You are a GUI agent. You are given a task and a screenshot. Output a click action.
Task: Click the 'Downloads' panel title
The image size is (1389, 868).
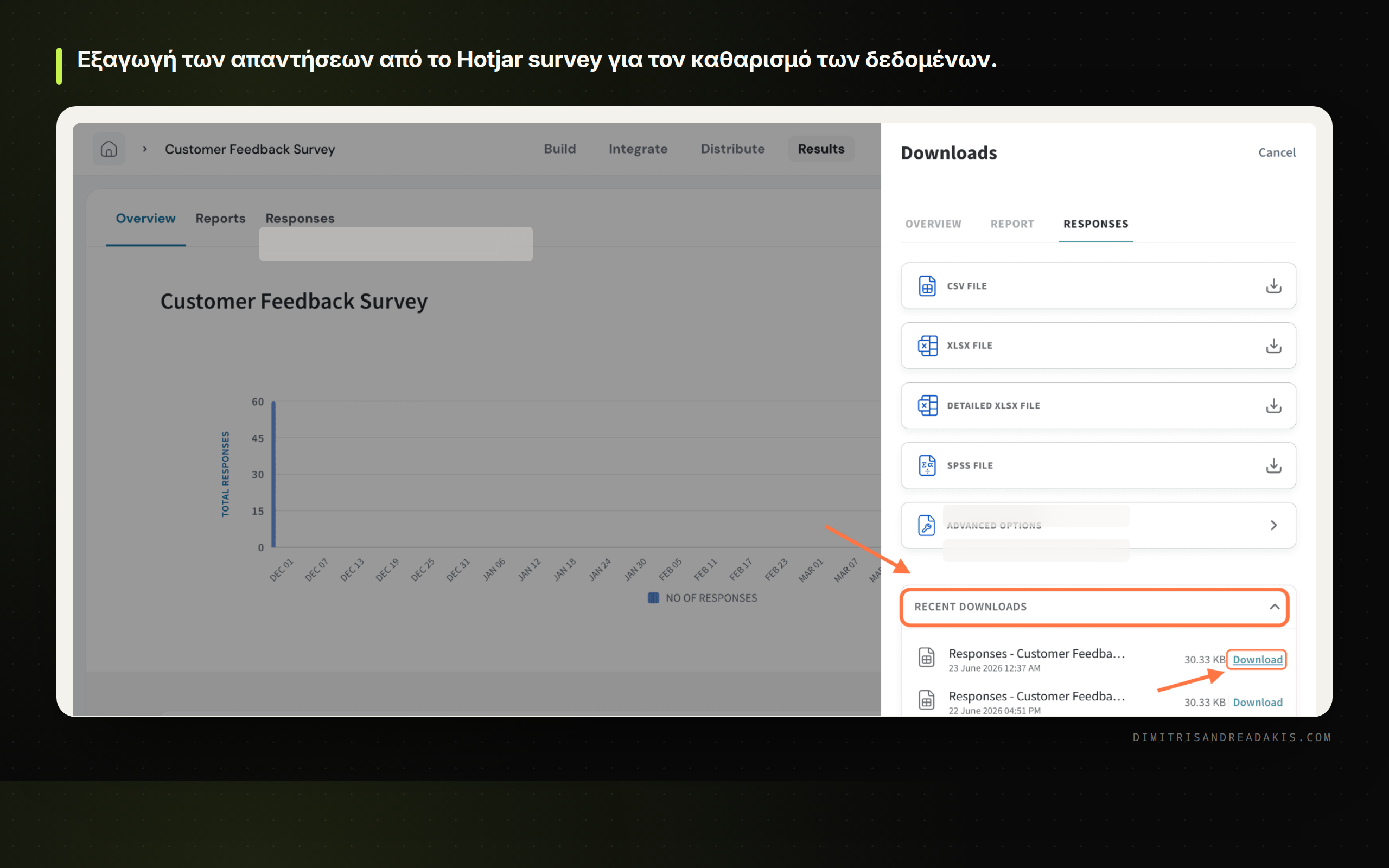click(949, 152)
